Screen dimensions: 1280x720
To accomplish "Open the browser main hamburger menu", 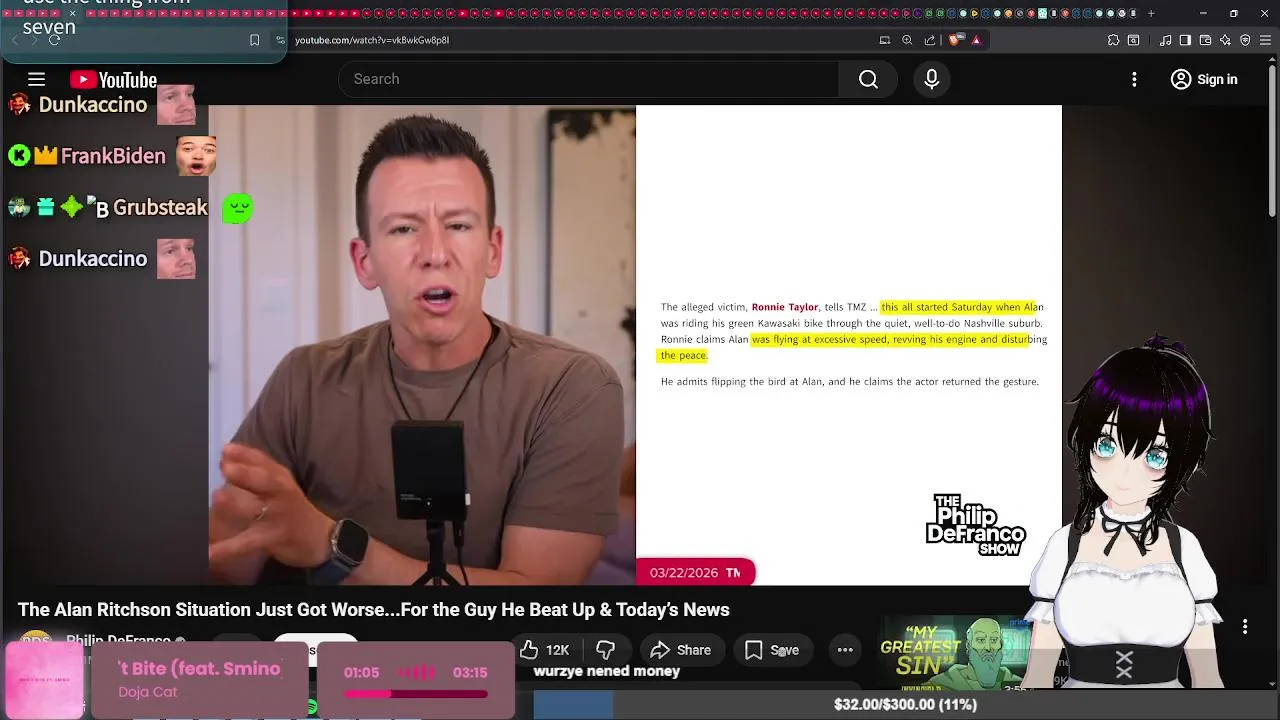I will tap(1265, 40).
